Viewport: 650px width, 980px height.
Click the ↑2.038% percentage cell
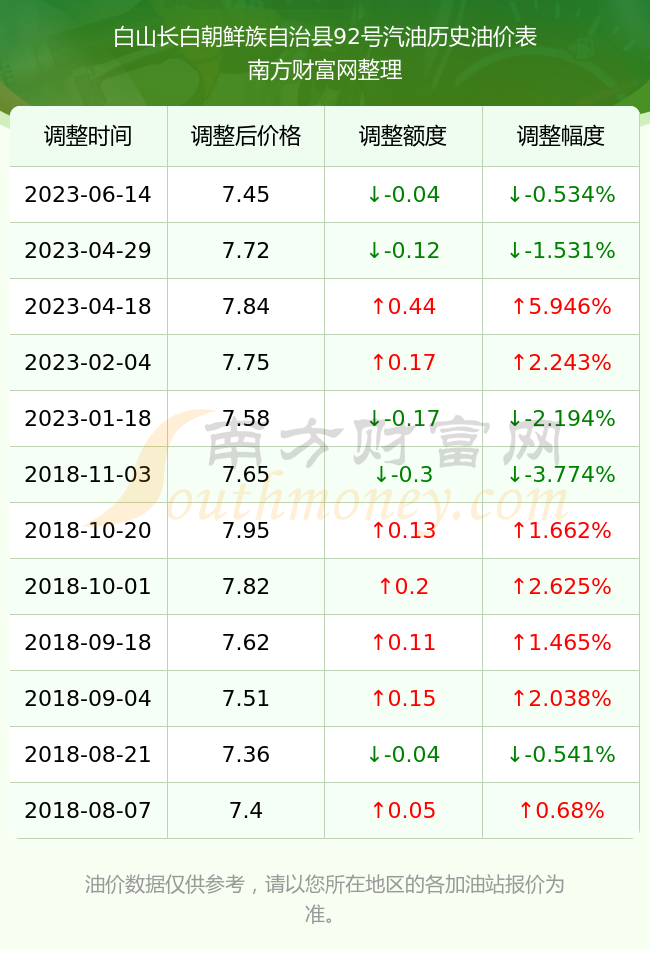pos(561,698)
